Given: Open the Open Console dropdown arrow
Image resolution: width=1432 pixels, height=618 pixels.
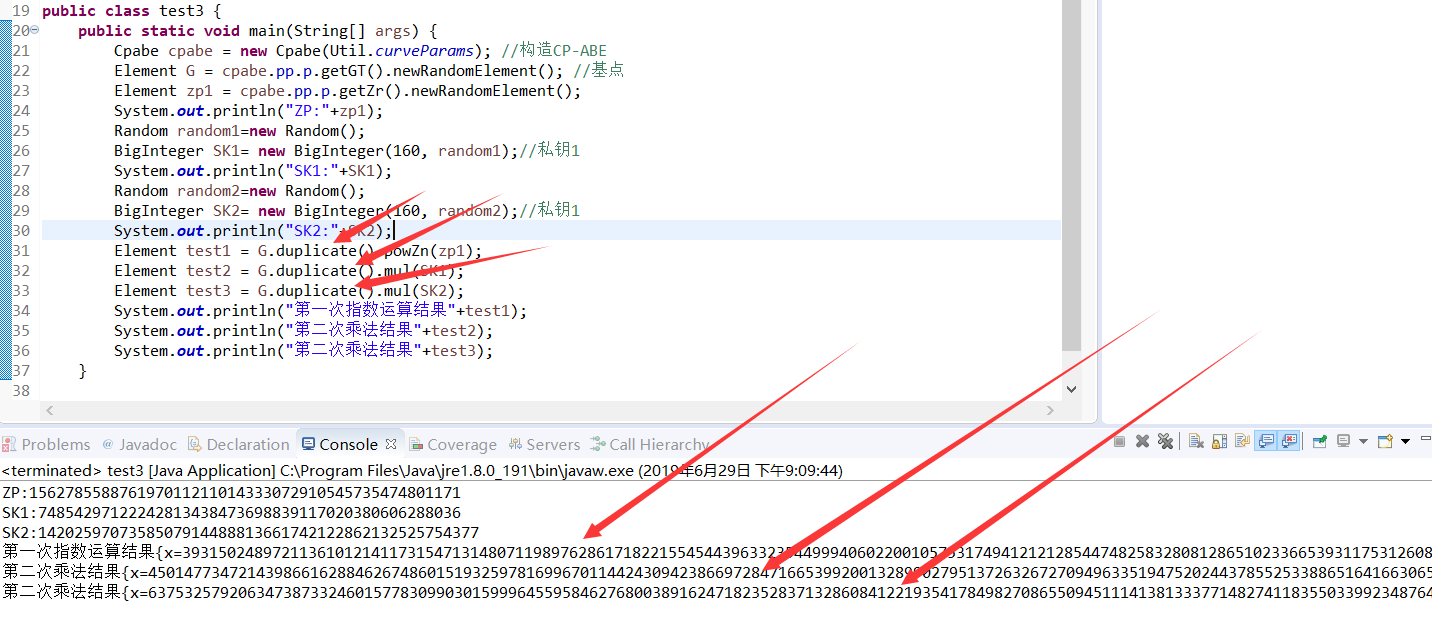Looking at the screenshot, I should (x=1405, y=441).
